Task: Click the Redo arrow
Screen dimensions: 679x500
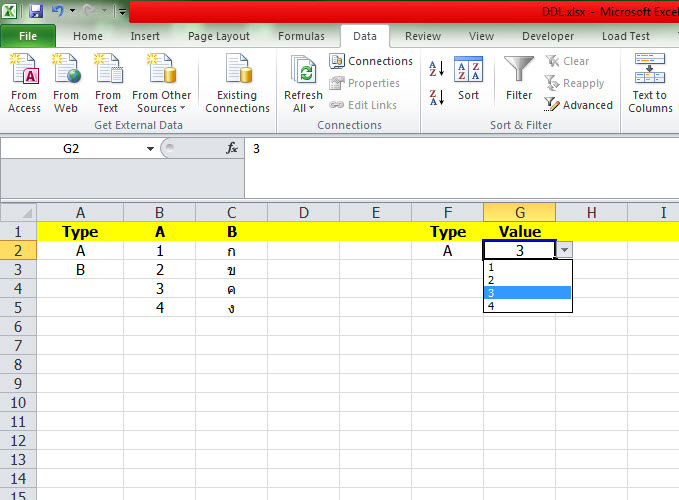Action: [89, 11]
